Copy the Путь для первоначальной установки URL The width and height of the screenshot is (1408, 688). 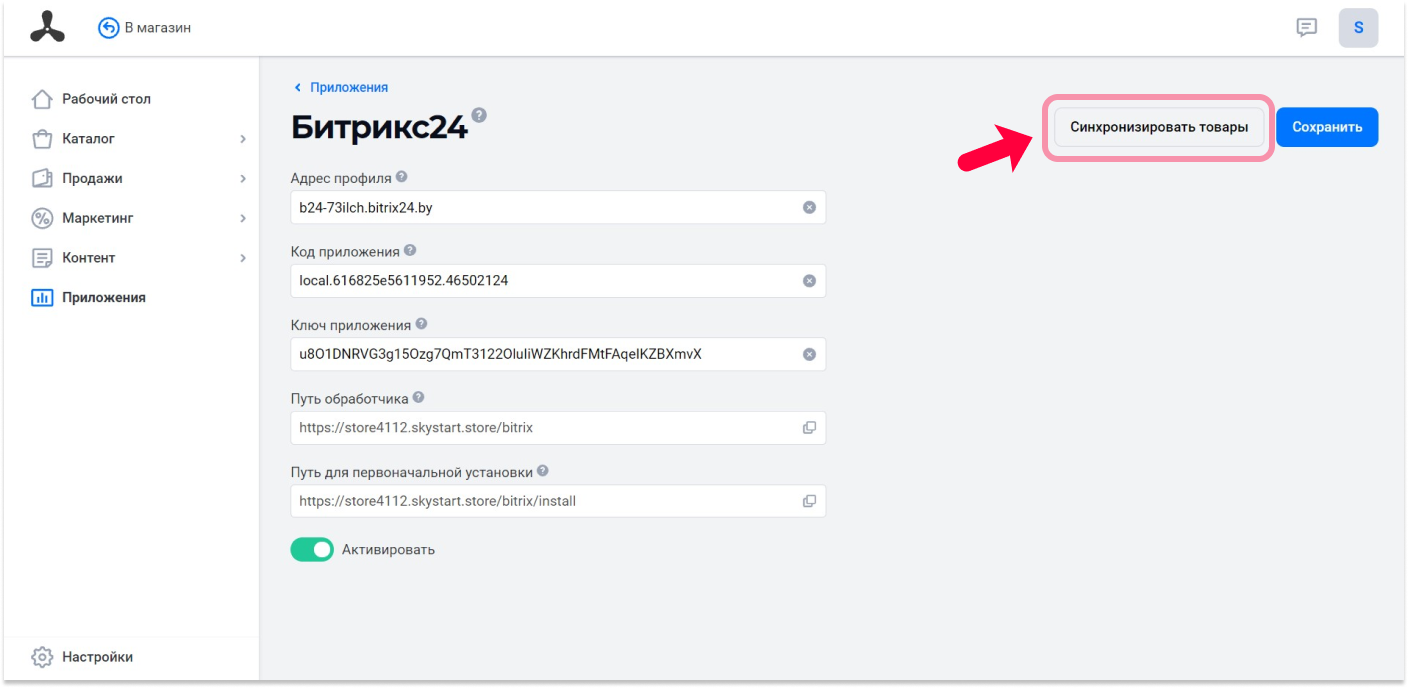[809, 501]
